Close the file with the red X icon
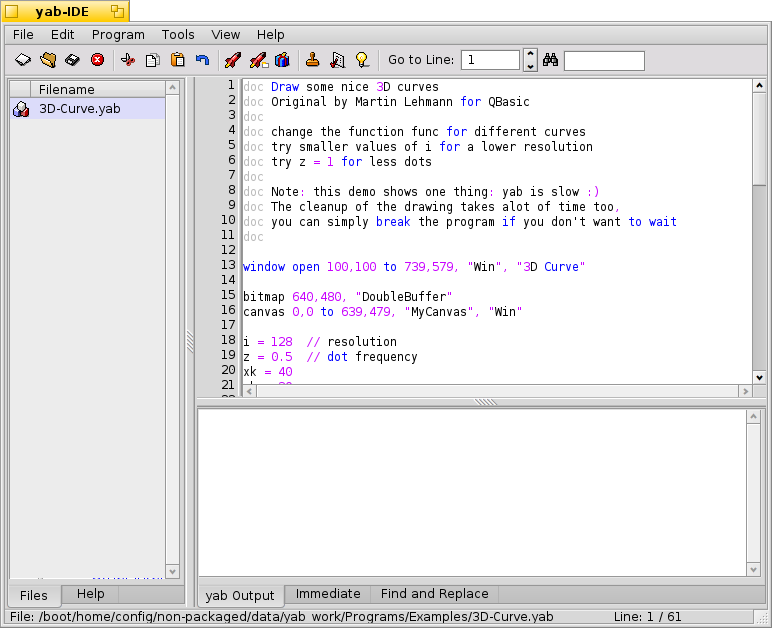The height and width of the screenshot is (628, 772). point(97,60)
